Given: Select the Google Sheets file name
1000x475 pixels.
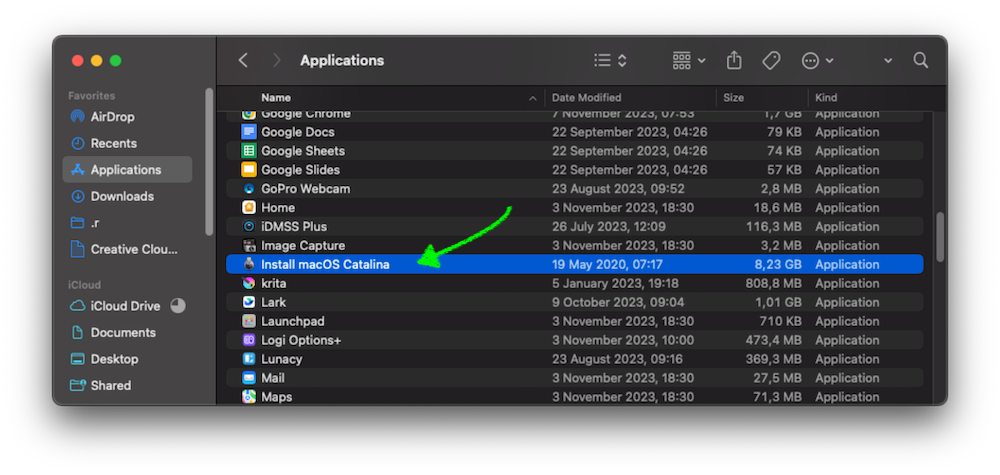Looking at the screenshot, I should click(x=303, y=151).
